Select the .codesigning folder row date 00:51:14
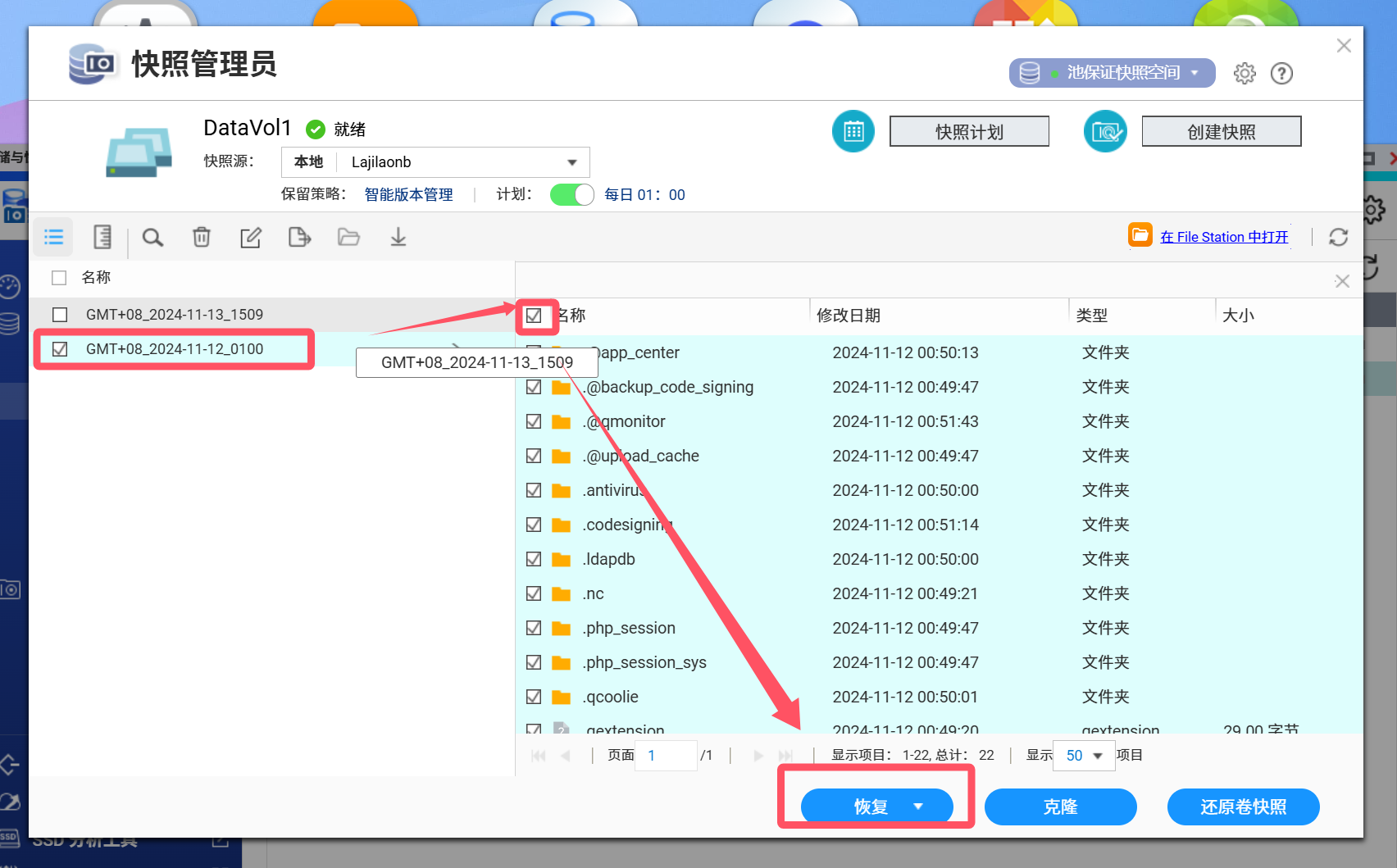 [906, 525]
